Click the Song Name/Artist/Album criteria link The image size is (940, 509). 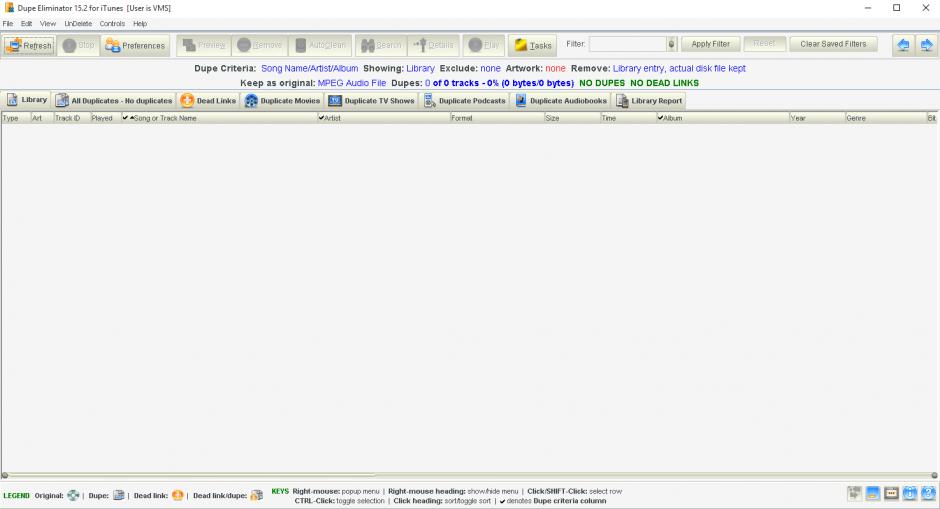click(309, 68)
